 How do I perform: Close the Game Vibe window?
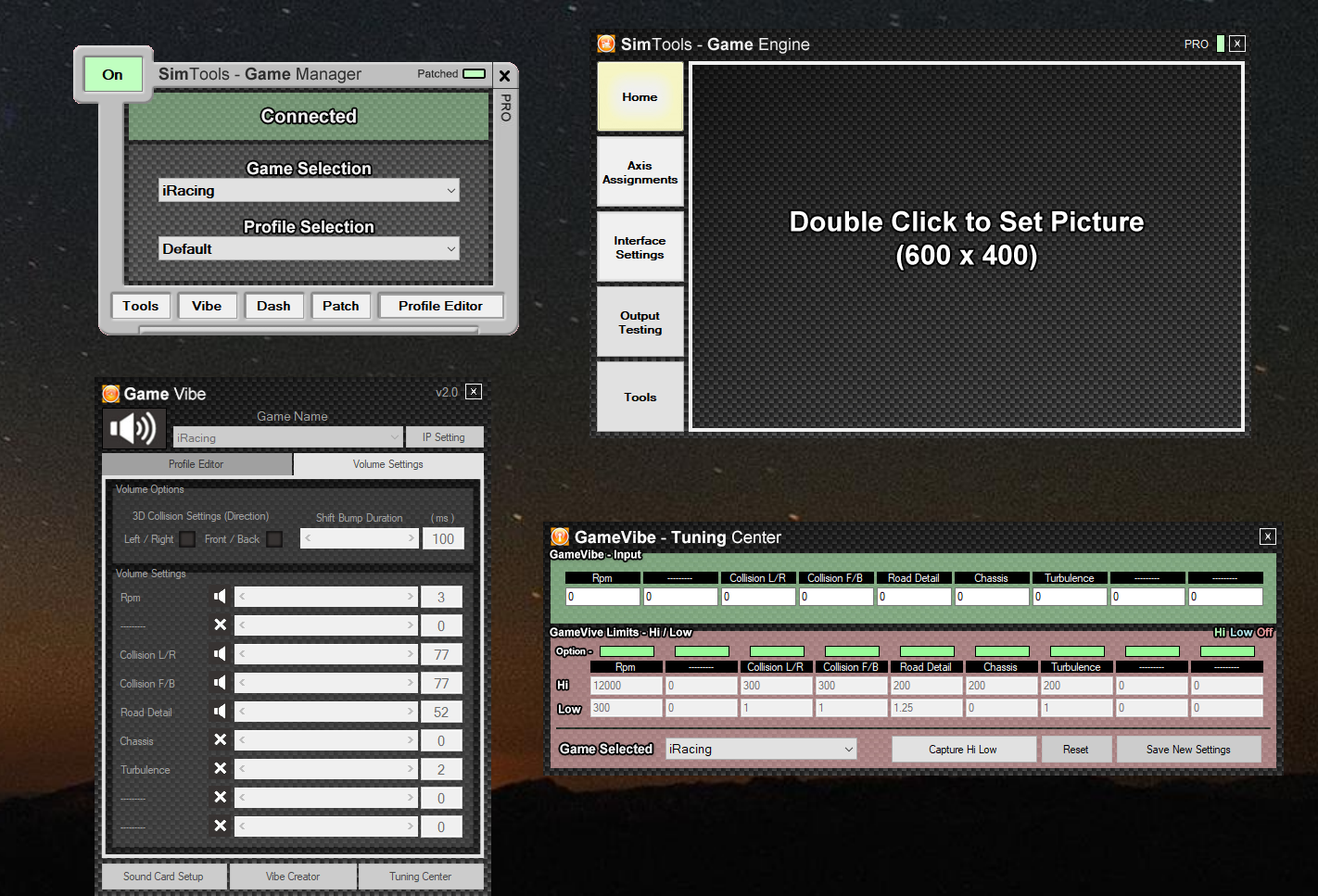click(x=474, y=392)
